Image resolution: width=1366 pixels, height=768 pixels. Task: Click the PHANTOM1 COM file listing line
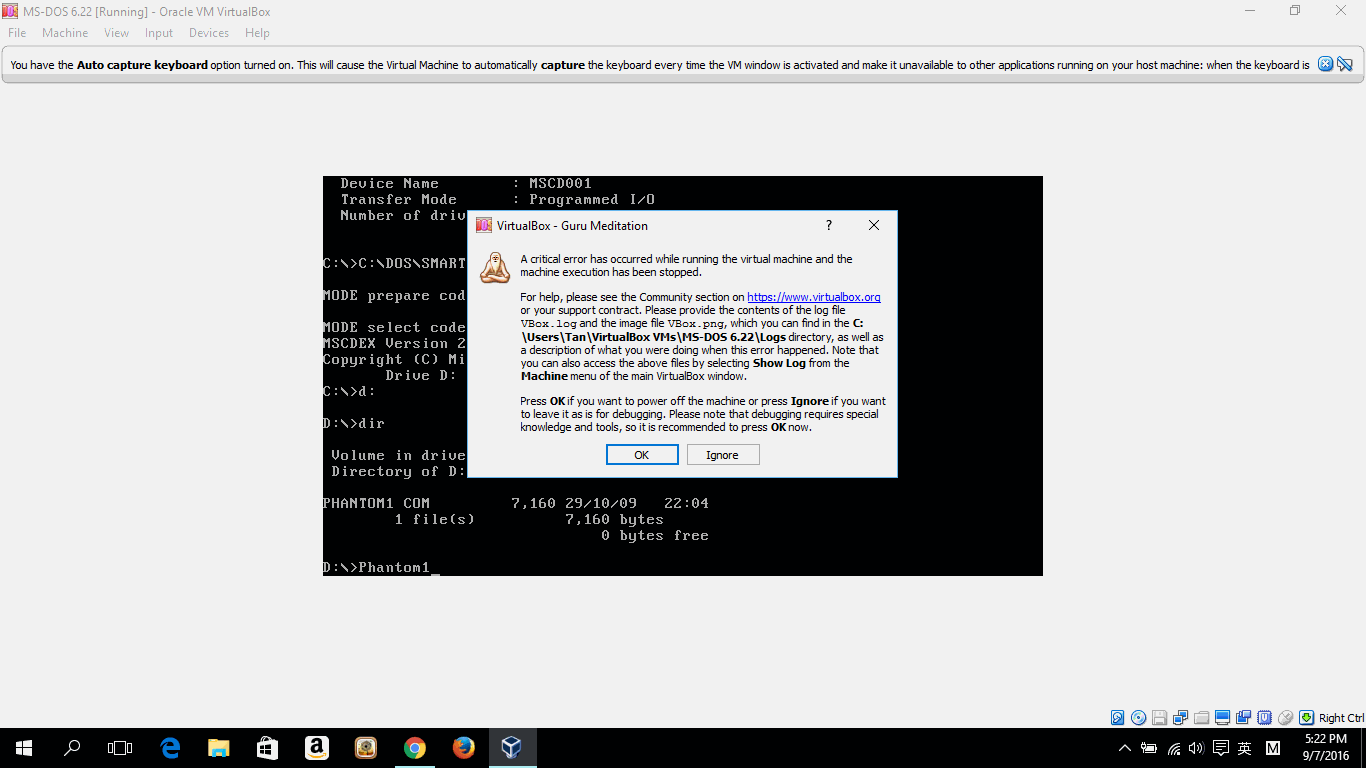[x=516, y=504]
